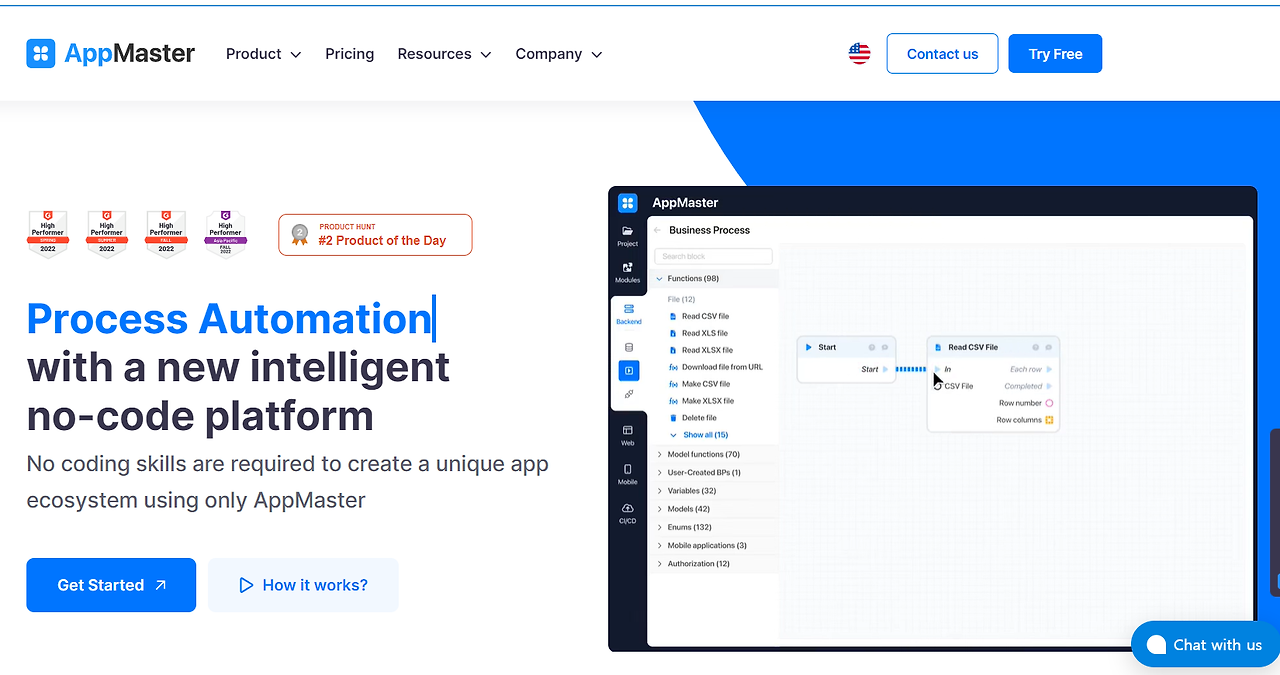This screenshot has height=675, width=1280.
Task: Expand the Models (42) group
Action: tap(714, 509)
